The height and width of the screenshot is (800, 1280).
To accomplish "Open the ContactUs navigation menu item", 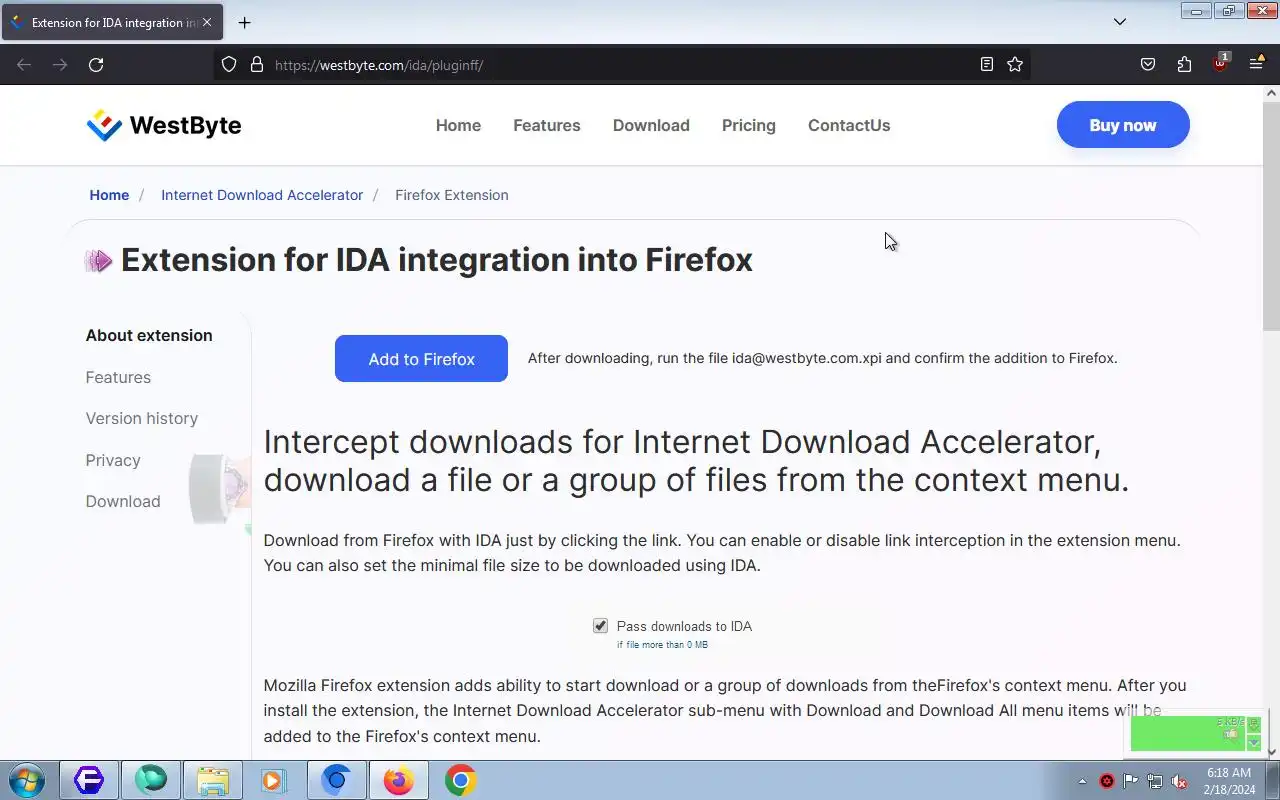I will click(x=849, y=125).
